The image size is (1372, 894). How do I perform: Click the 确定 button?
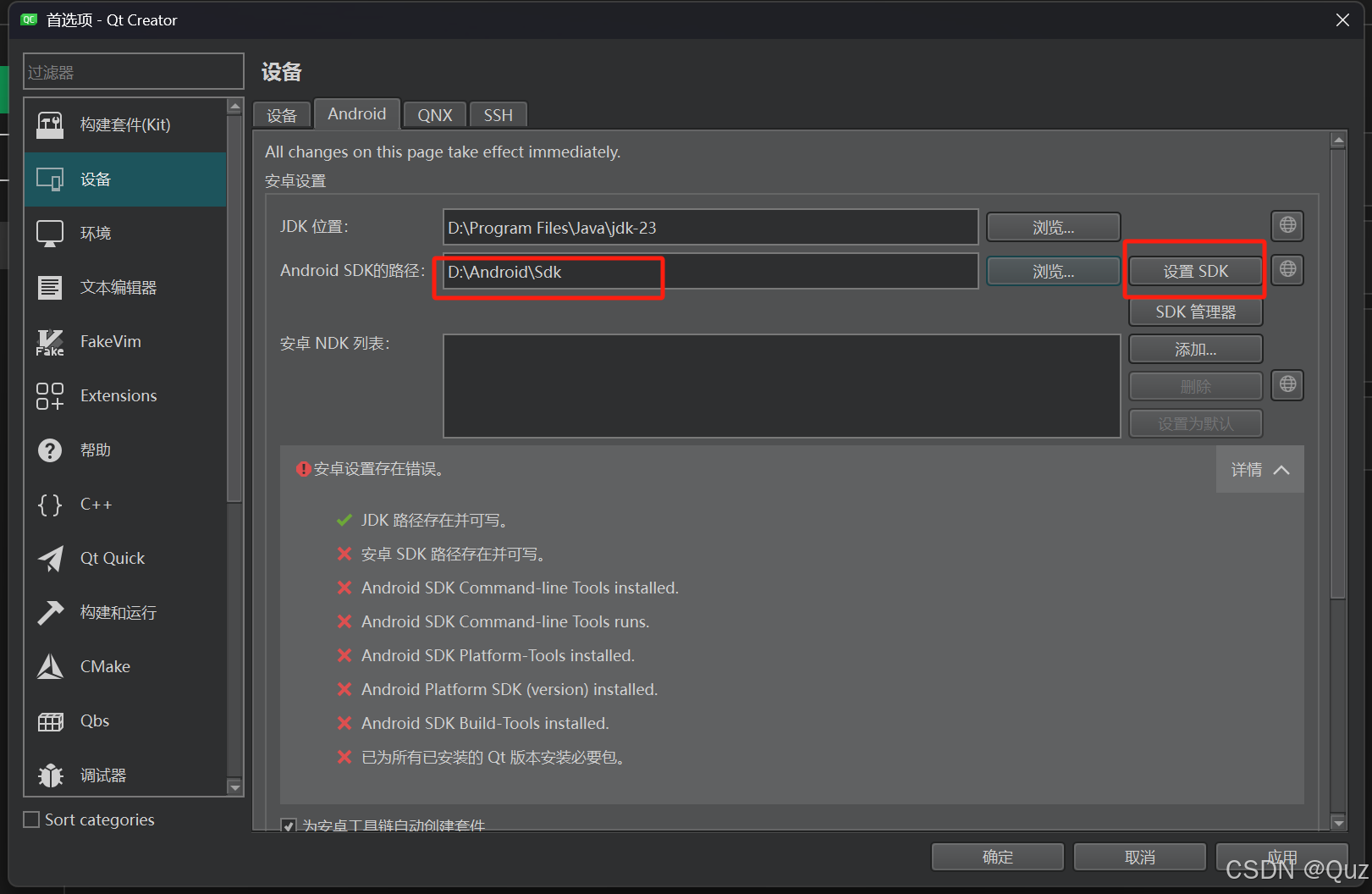(x=998, y=857)
